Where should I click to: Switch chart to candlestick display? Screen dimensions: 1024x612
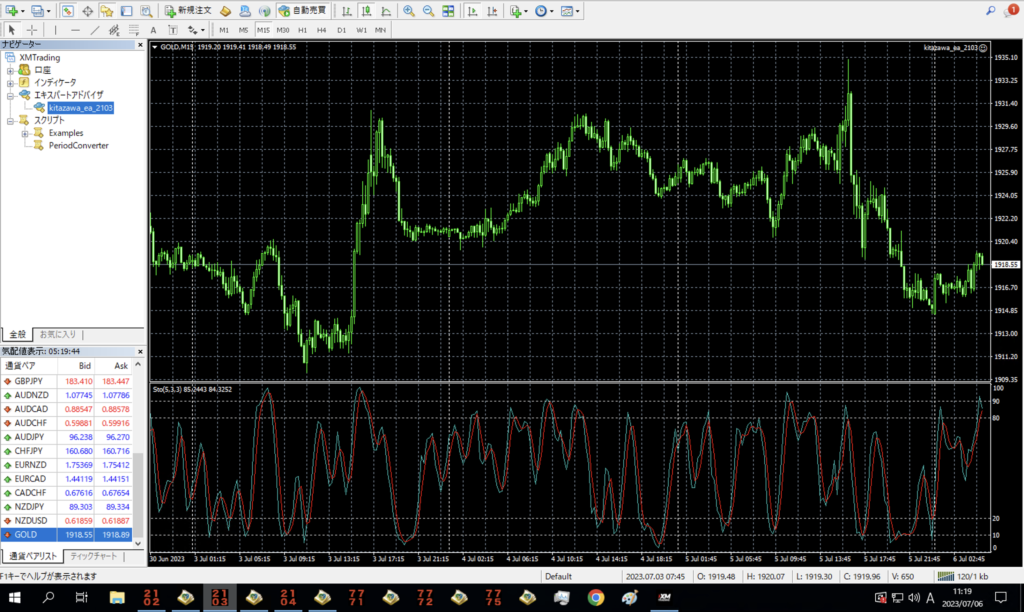pyautogui.click(x=364, y=11)
